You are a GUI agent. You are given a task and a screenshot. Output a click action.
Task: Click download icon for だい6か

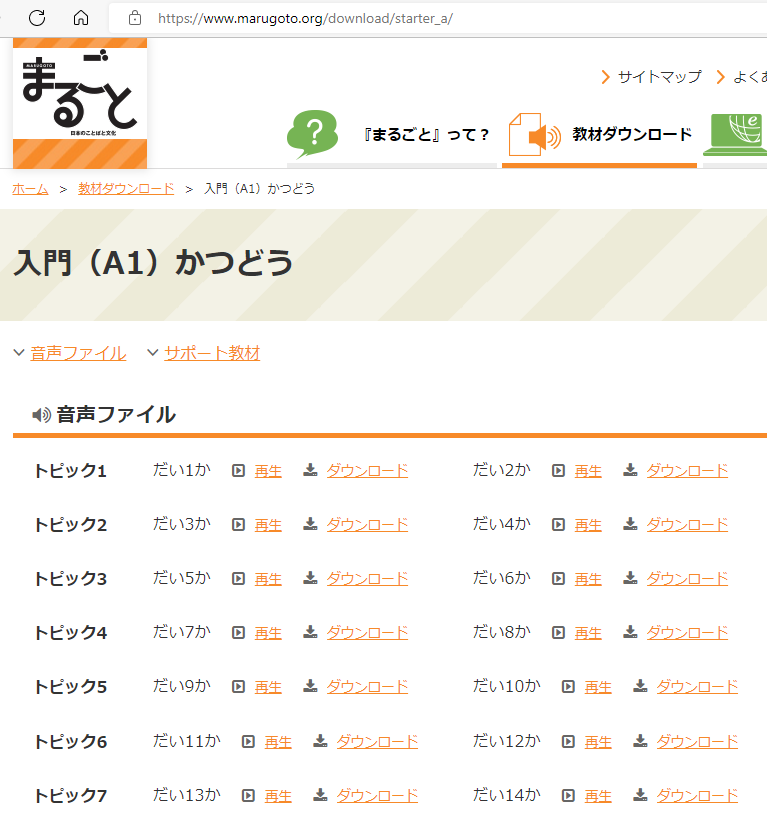(x=630, y=578)
